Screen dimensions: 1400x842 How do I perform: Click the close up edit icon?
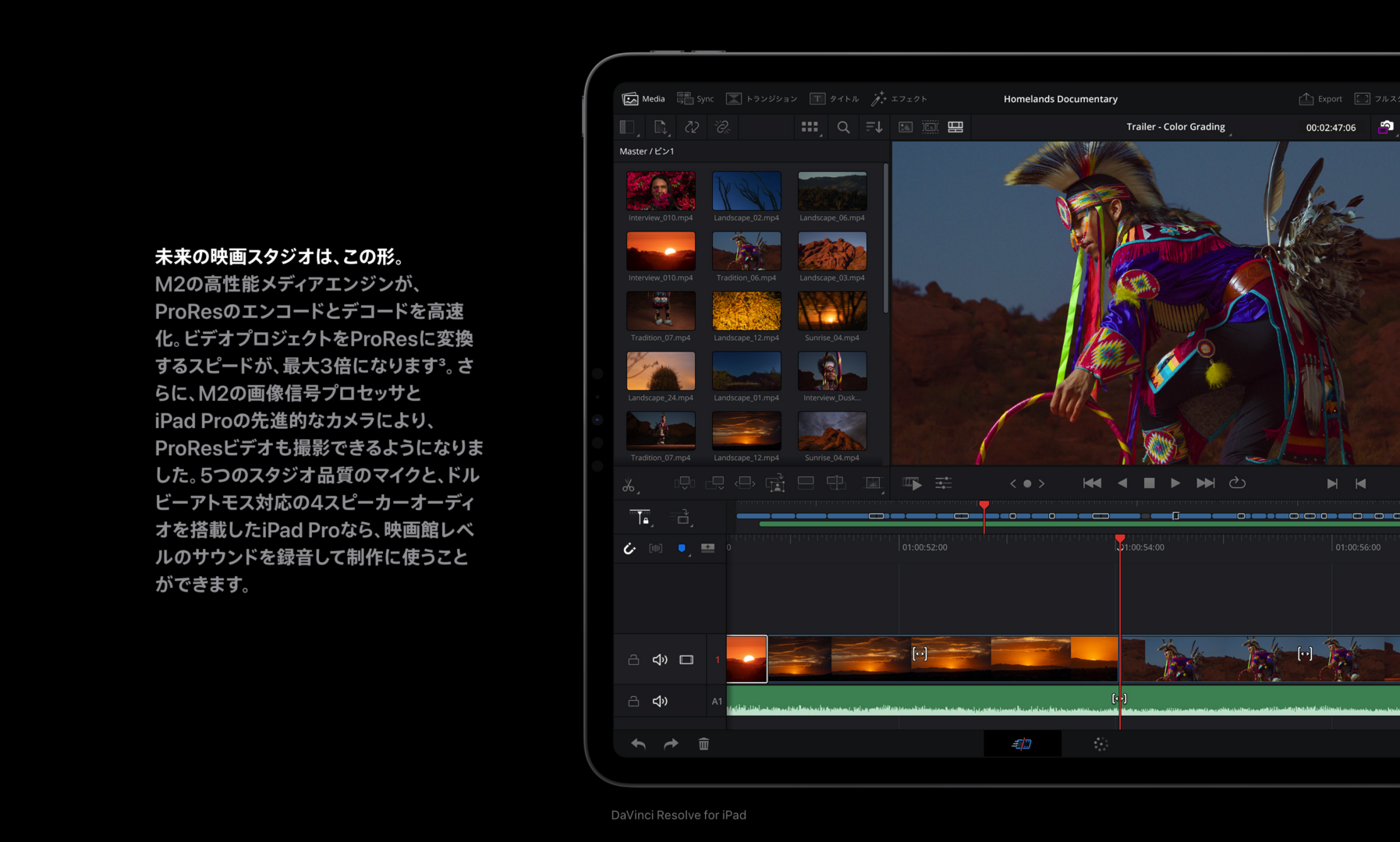tap(775, 484)
